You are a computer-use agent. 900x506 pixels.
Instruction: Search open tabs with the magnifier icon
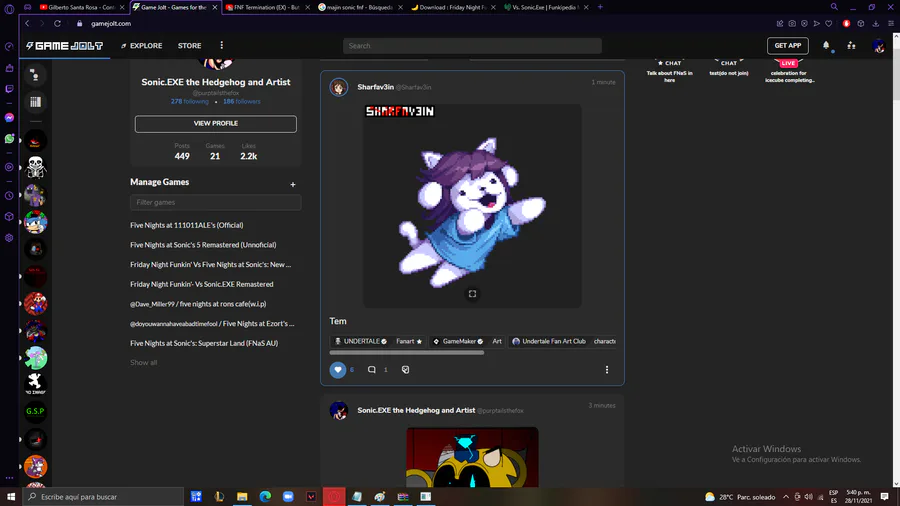click(834, 7)
